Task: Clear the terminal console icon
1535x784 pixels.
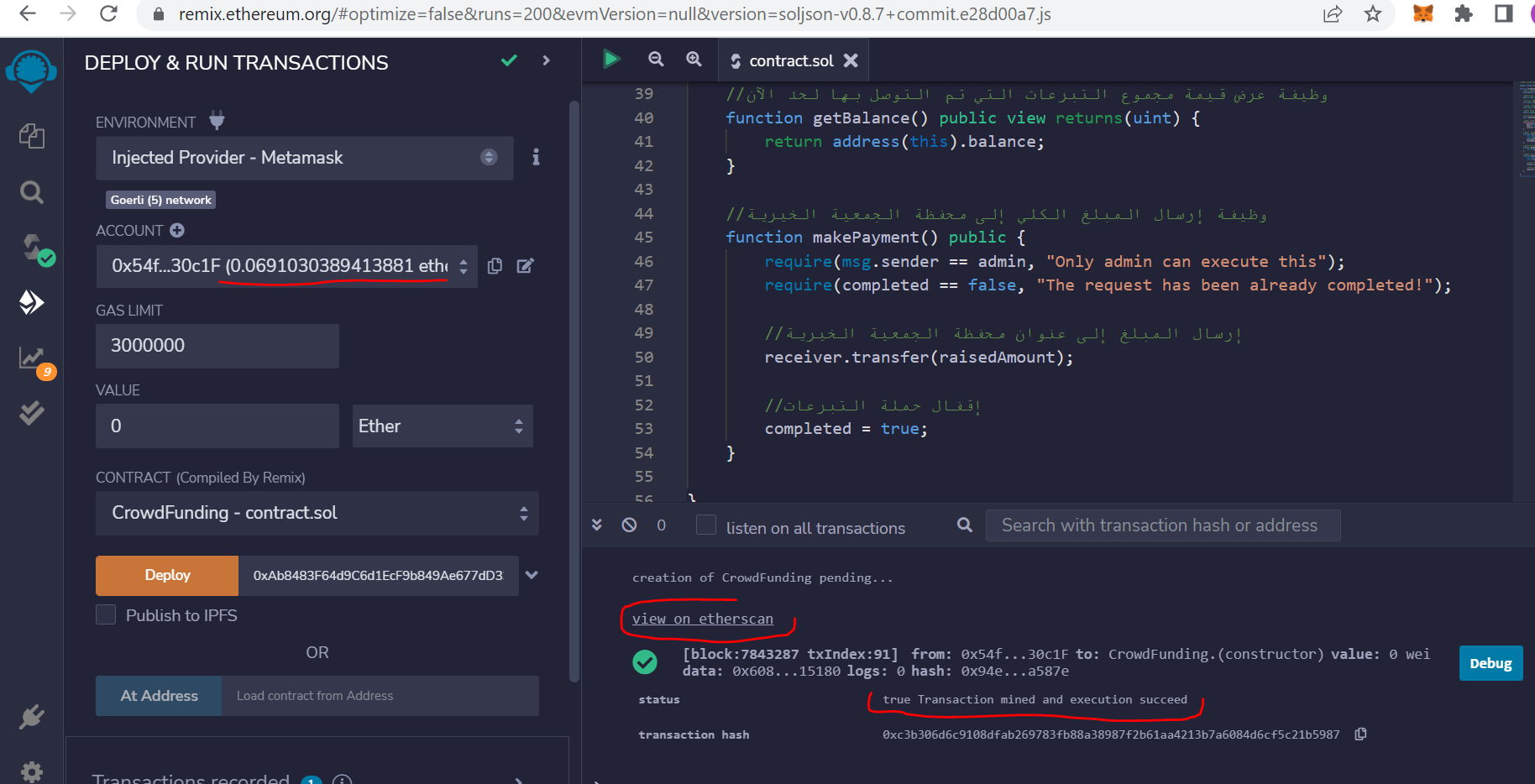Action: 629,525
